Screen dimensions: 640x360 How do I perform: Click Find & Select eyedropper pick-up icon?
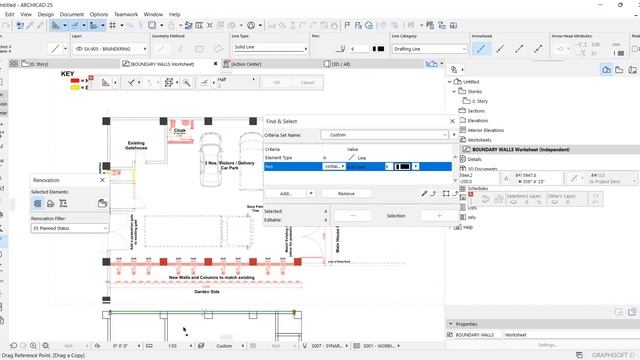pyautogui.click(x=424, y=193)
